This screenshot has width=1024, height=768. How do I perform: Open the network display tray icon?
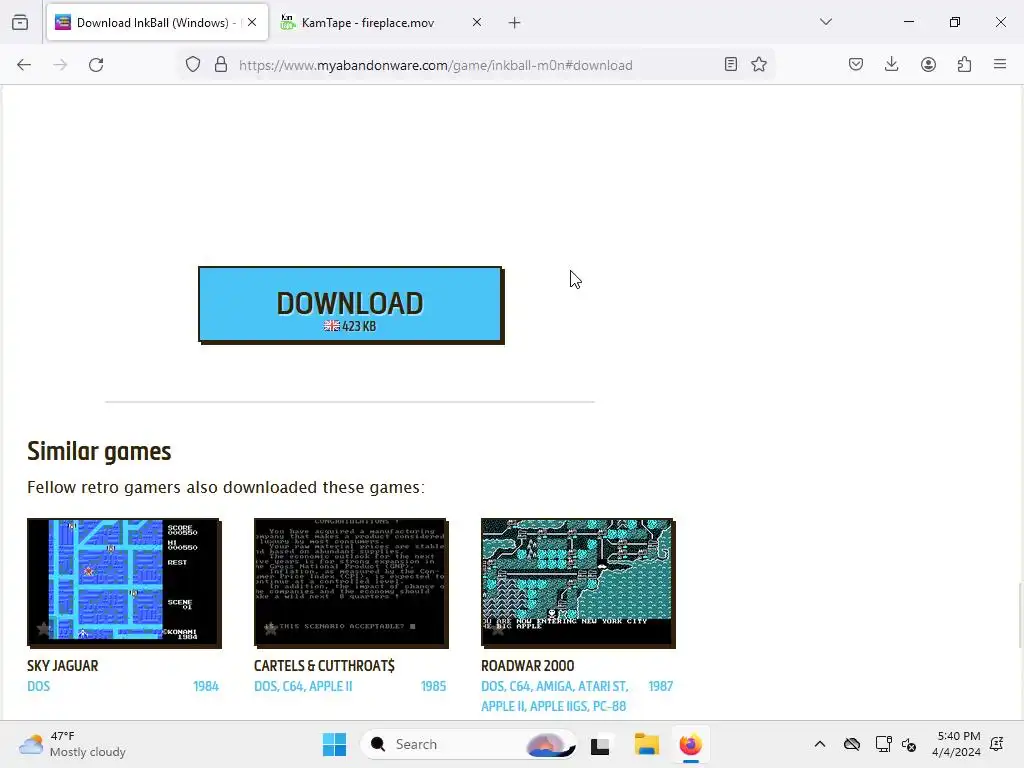pos(883,744)
